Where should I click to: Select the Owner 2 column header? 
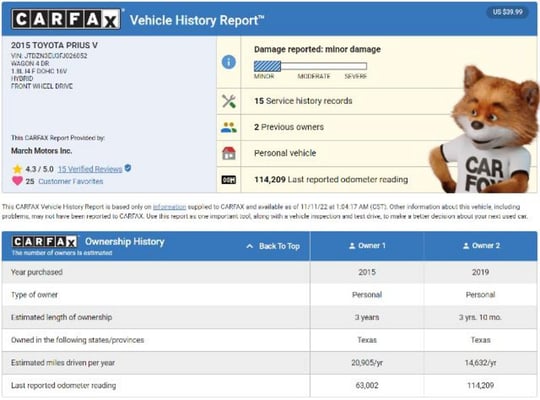[481, 246]
